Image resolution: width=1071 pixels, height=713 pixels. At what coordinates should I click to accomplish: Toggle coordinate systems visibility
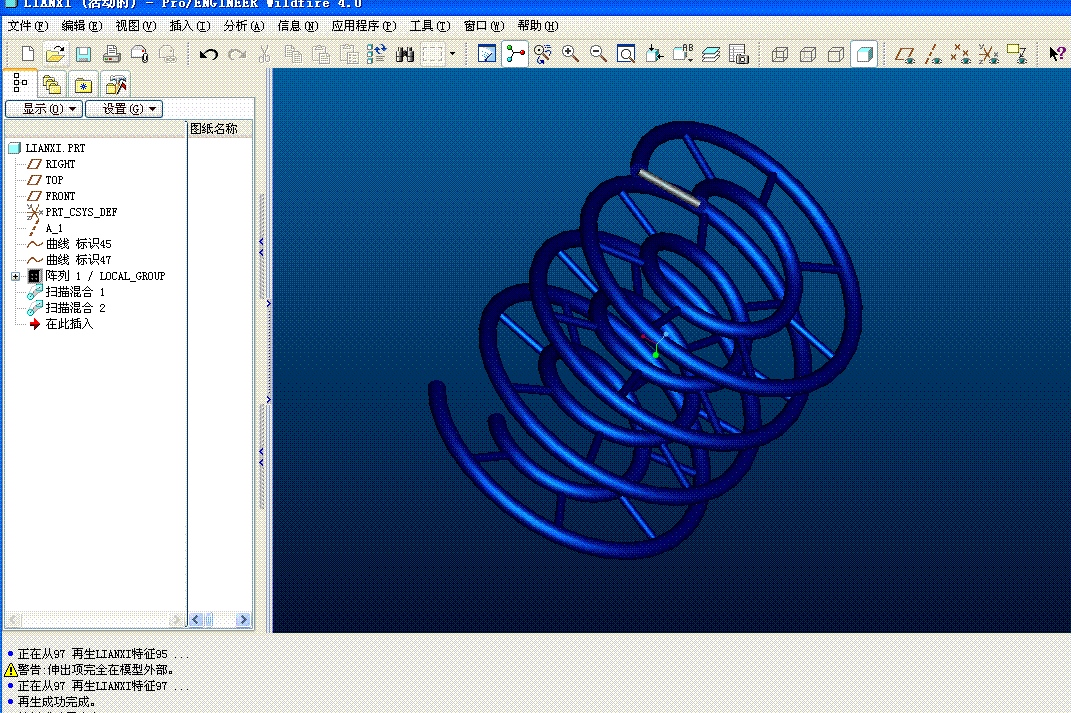(x=989, y=54)
